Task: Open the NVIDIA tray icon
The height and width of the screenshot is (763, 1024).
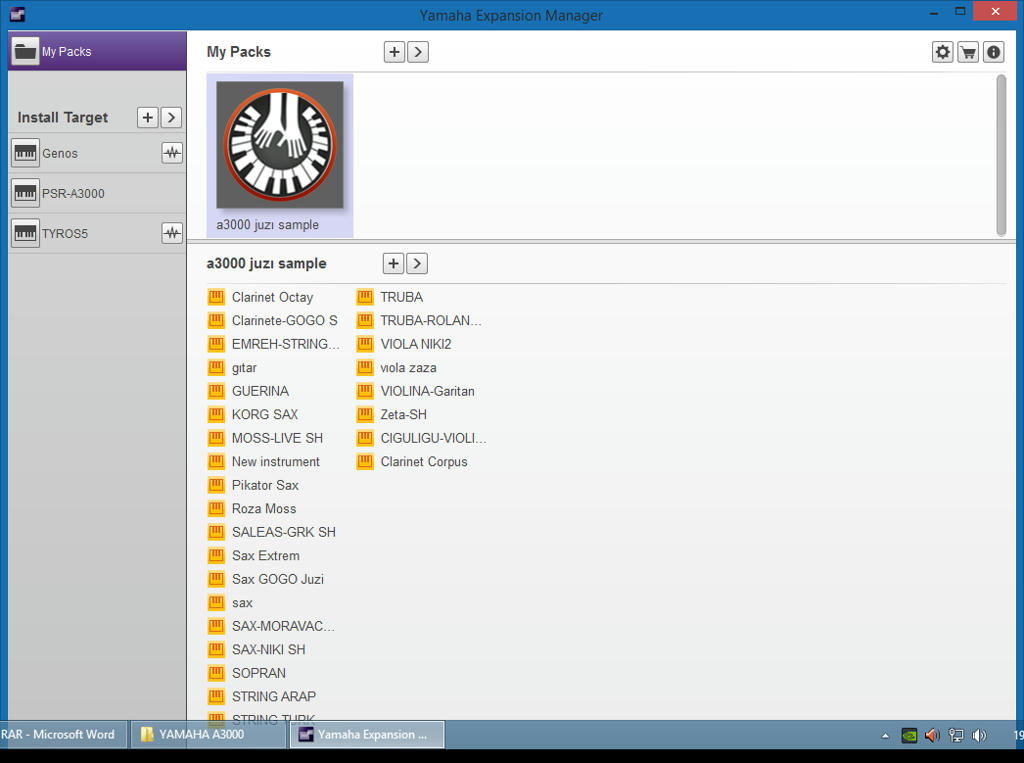Action: pyautogui.click(x=909, y=736)
